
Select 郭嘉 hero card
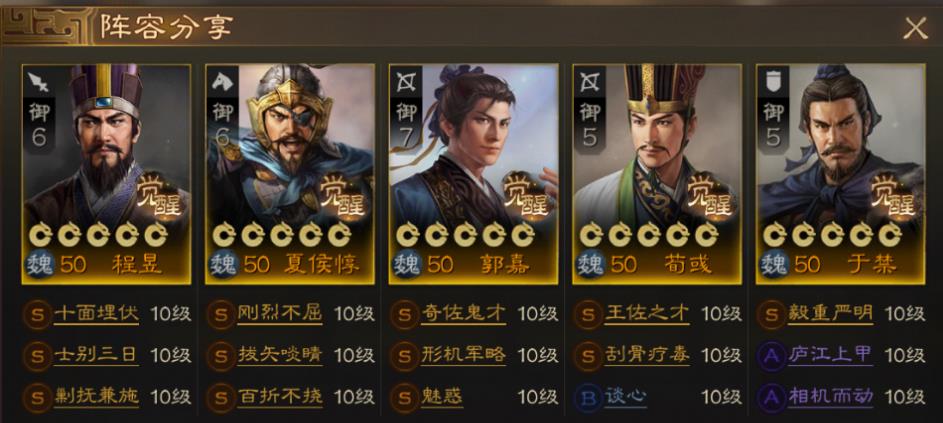[473, 174]
